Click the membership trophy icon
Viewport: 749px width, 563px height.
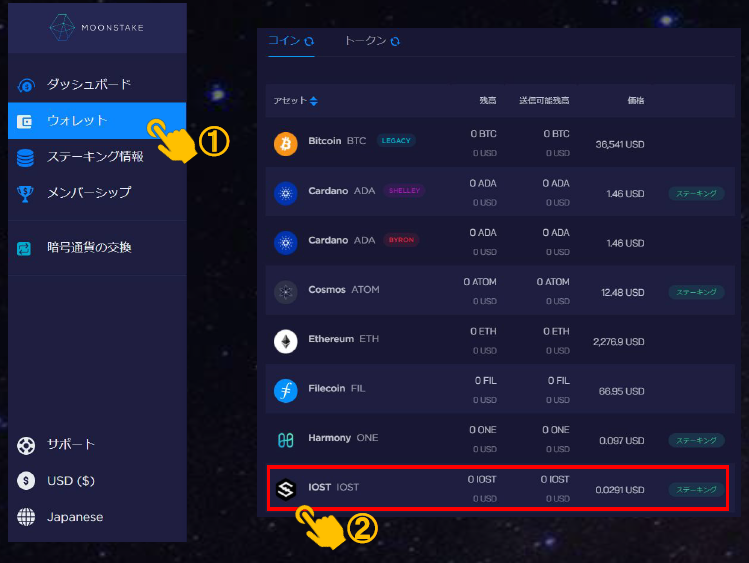click(25, 193)
